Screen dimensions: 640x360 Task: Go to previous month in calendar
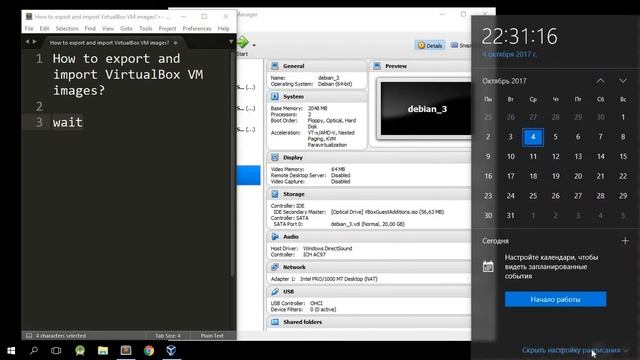click(x=600, y=81)
